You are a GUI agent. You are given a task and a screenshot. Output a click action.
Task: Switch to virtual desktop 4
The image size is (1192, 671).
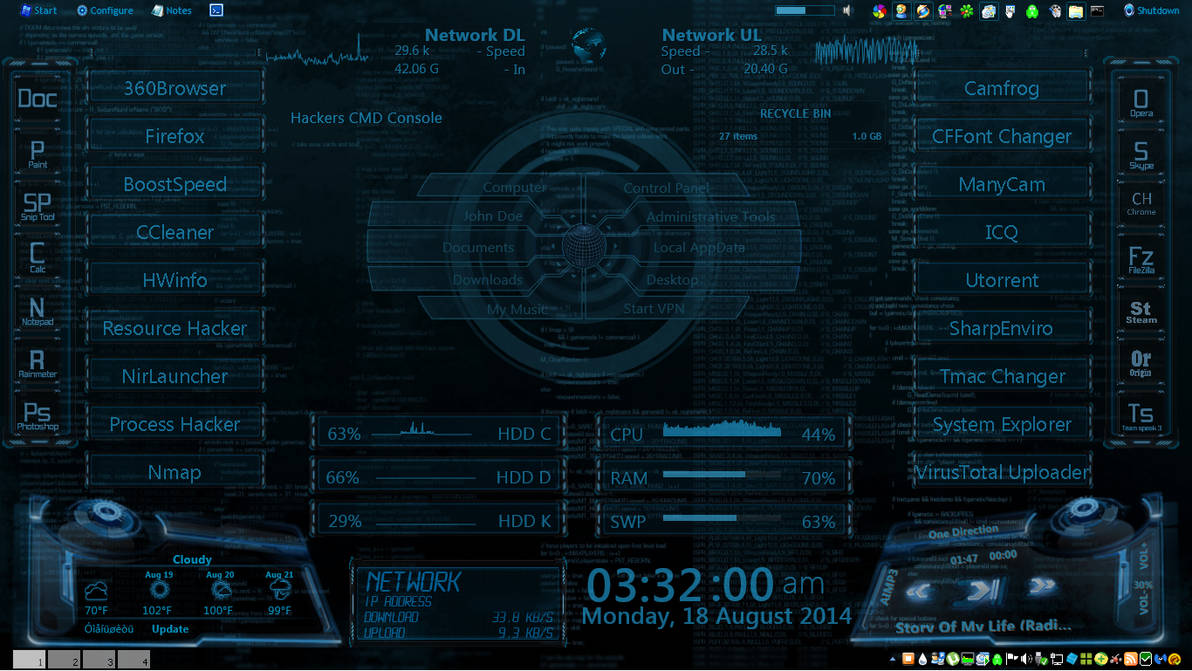[134, 660]
